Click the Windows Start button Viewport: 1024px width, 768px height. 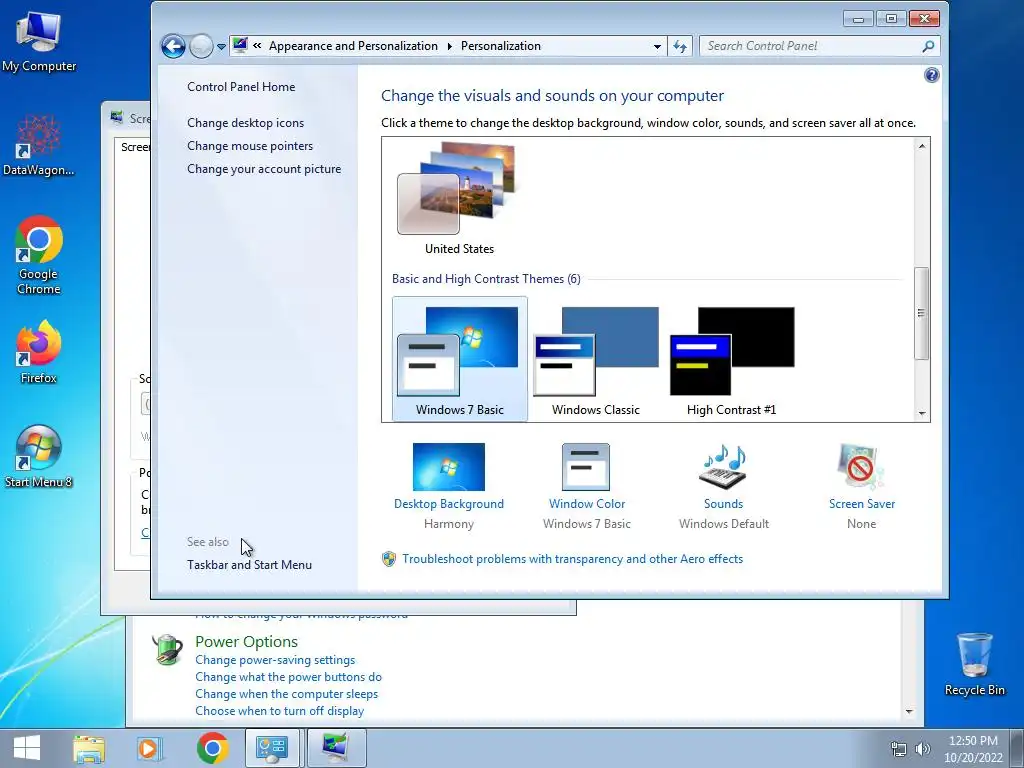(x=27, y=748)
